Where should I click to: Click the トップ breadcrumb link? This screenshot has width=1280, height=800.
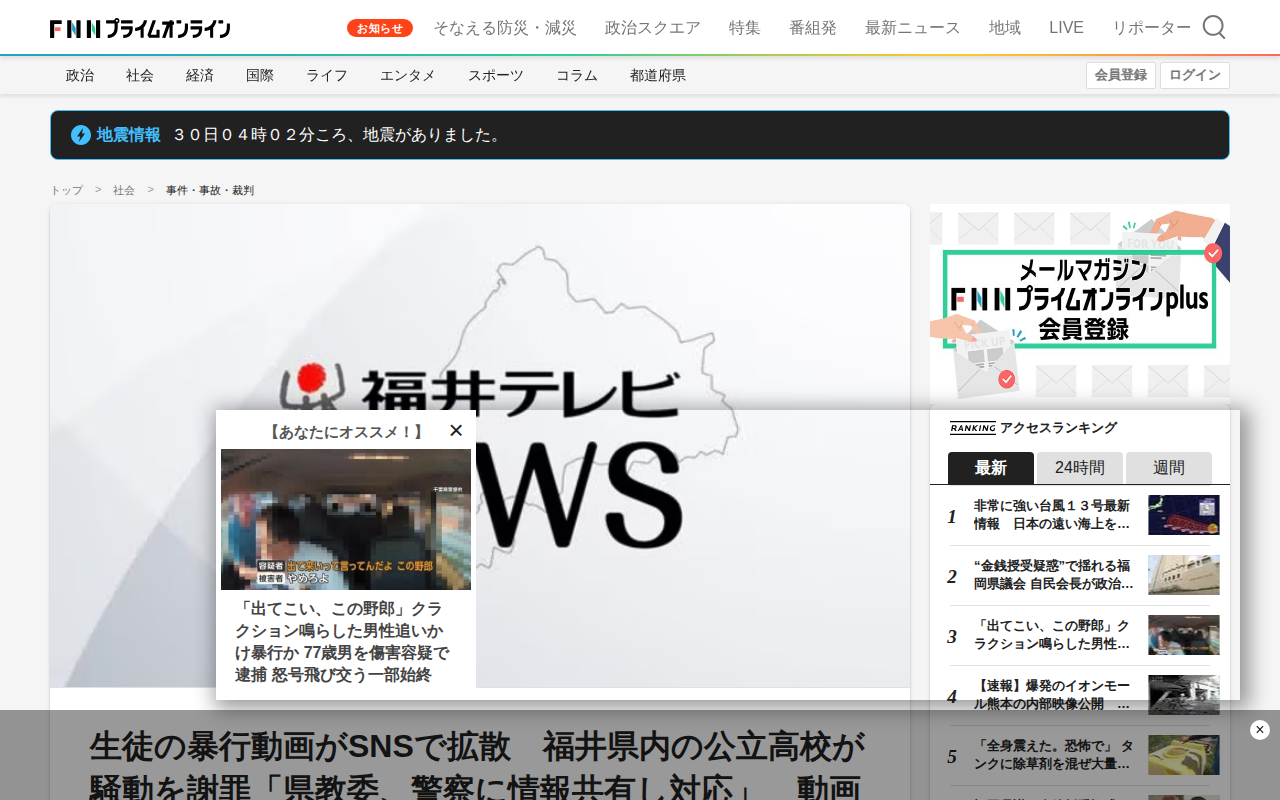(67, 190)
